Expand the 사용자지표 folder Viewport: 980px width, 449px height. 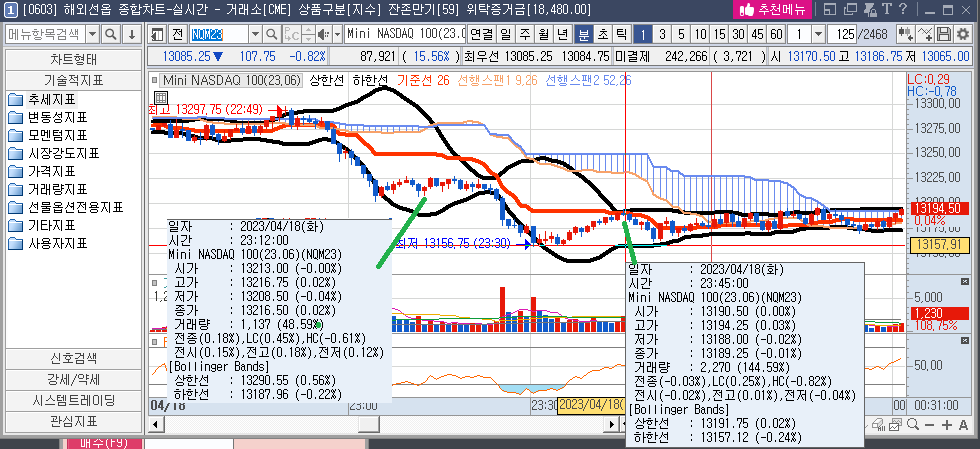click(x=47, y=243)
